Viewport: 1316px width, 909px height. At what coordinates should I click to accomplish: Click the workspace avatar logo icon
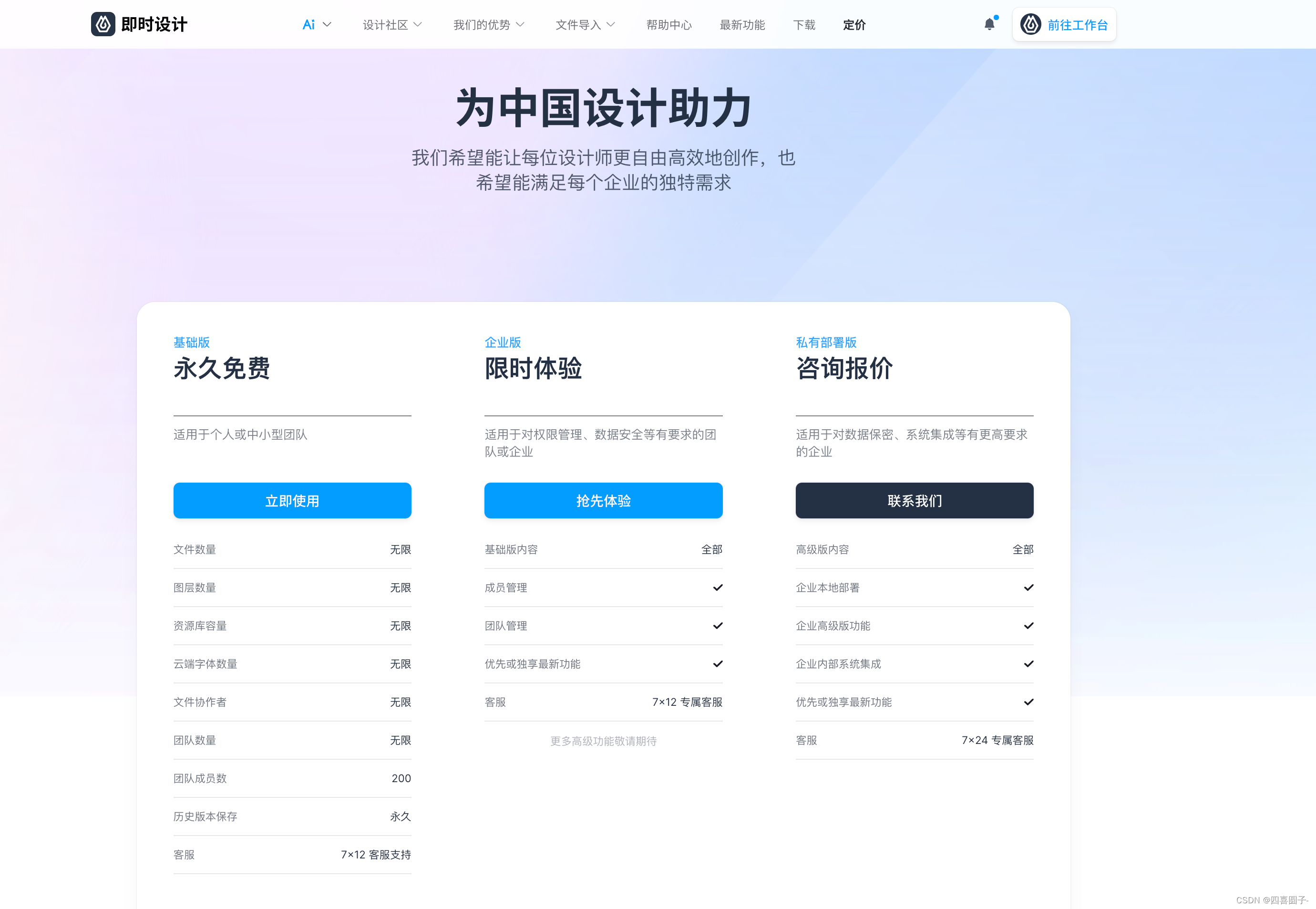(1030, 24)
